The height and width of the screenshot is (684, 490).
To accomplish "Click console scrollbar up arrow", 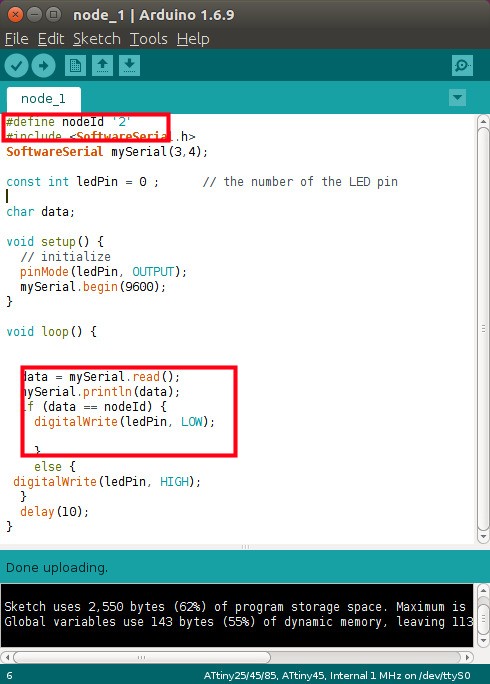I will tap(483, 591).
